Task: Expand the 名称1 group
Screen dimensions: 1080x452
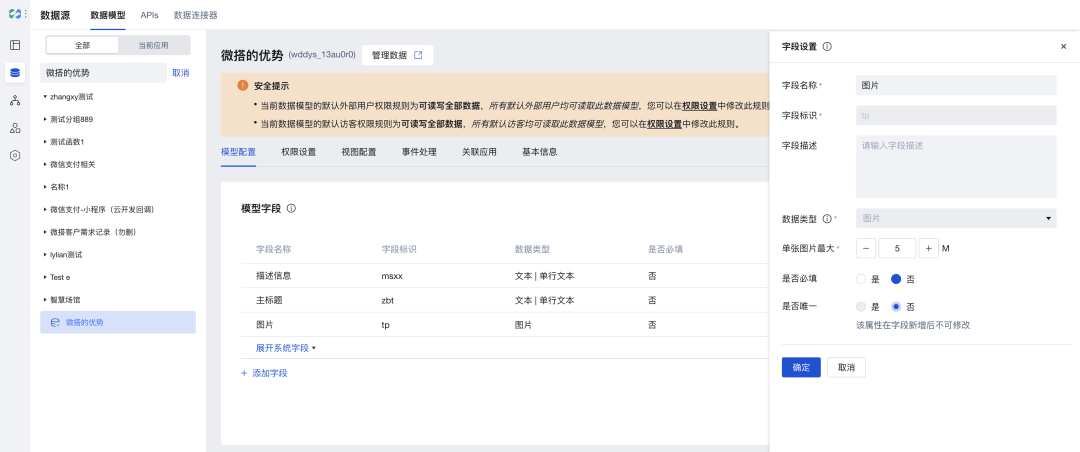Action: (x=45, y=187)
